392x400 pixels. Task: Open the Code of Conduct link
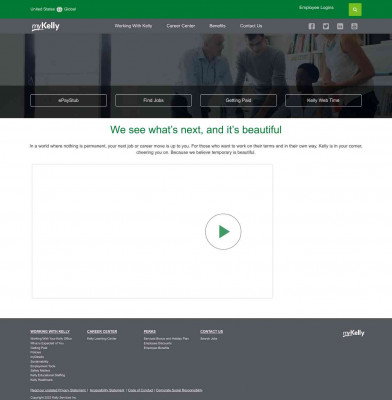point(140,390)
